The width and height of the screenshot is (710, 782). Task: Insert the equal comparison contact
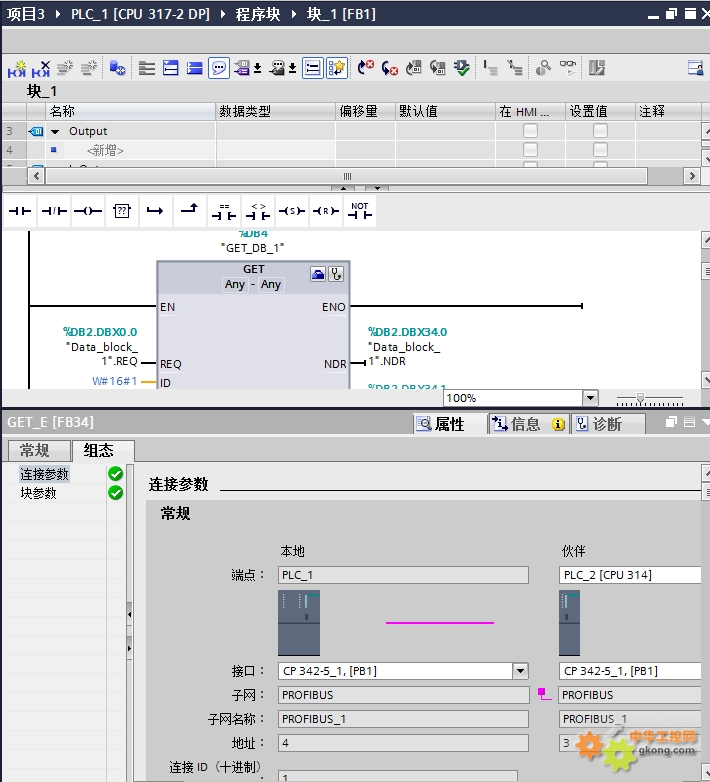point(224,211)
